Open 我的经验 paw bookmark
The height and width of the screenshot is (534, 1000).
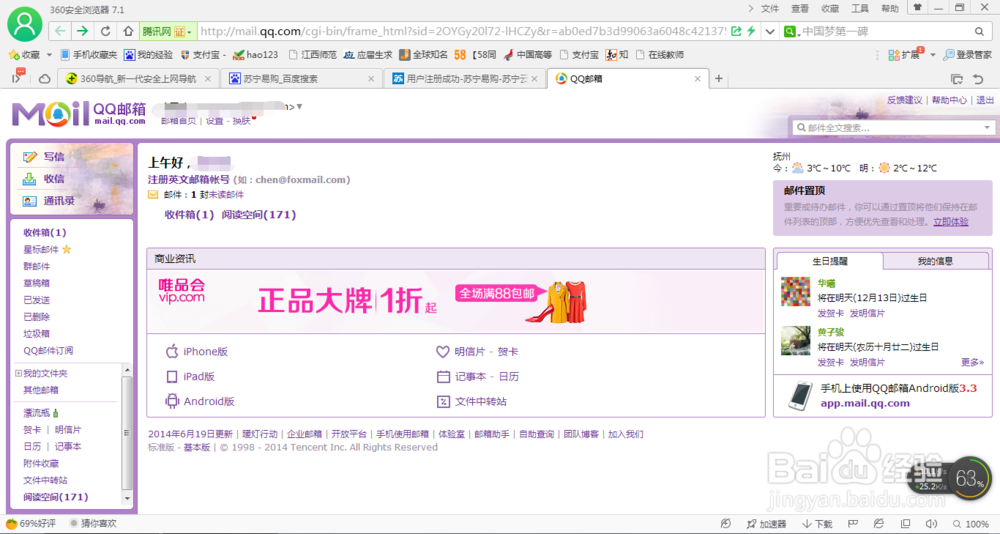149,55
